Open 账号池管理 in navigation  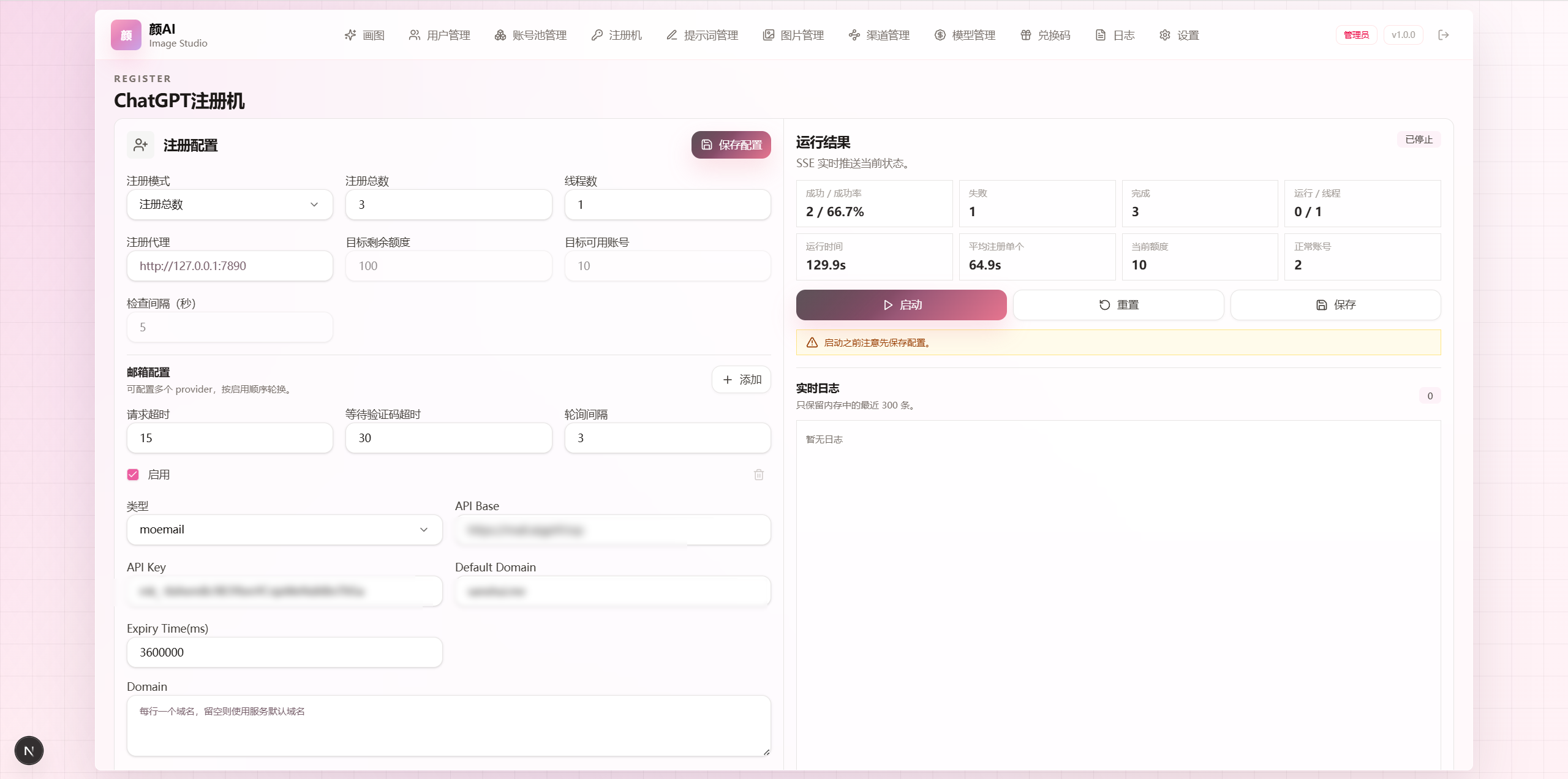(x=531, y=35)
